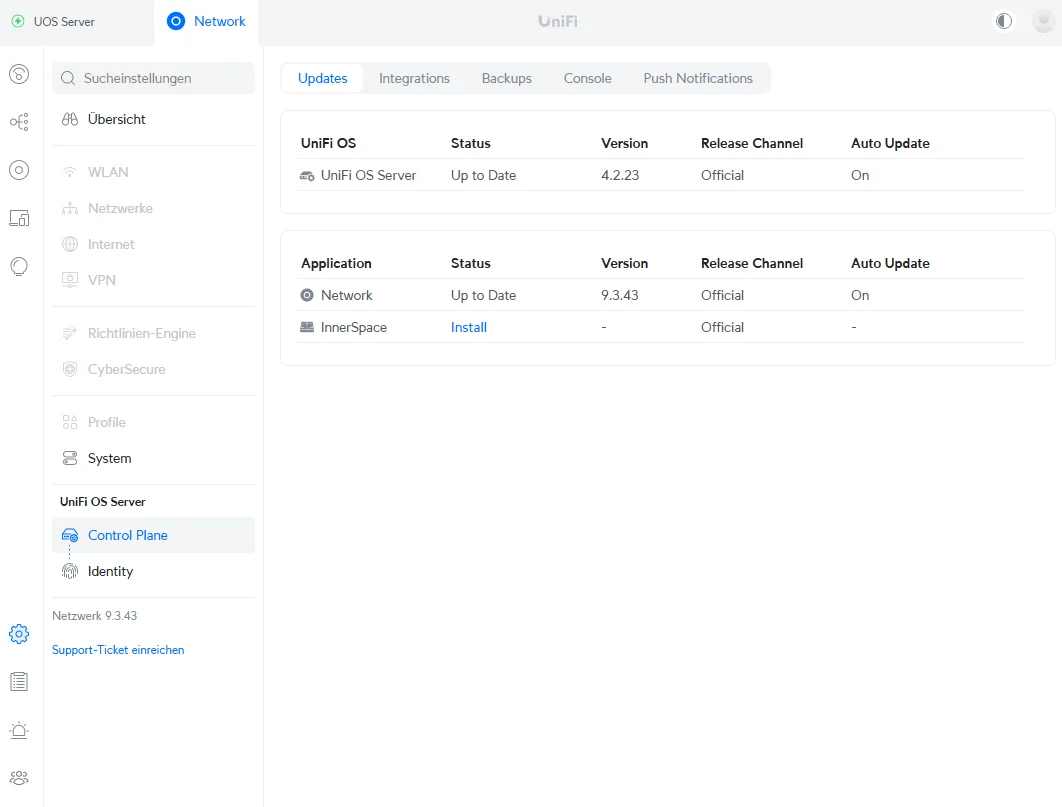Click the CyberSecure shield icon
This screenshot has width=1062, height=807.
click(70, 369)
